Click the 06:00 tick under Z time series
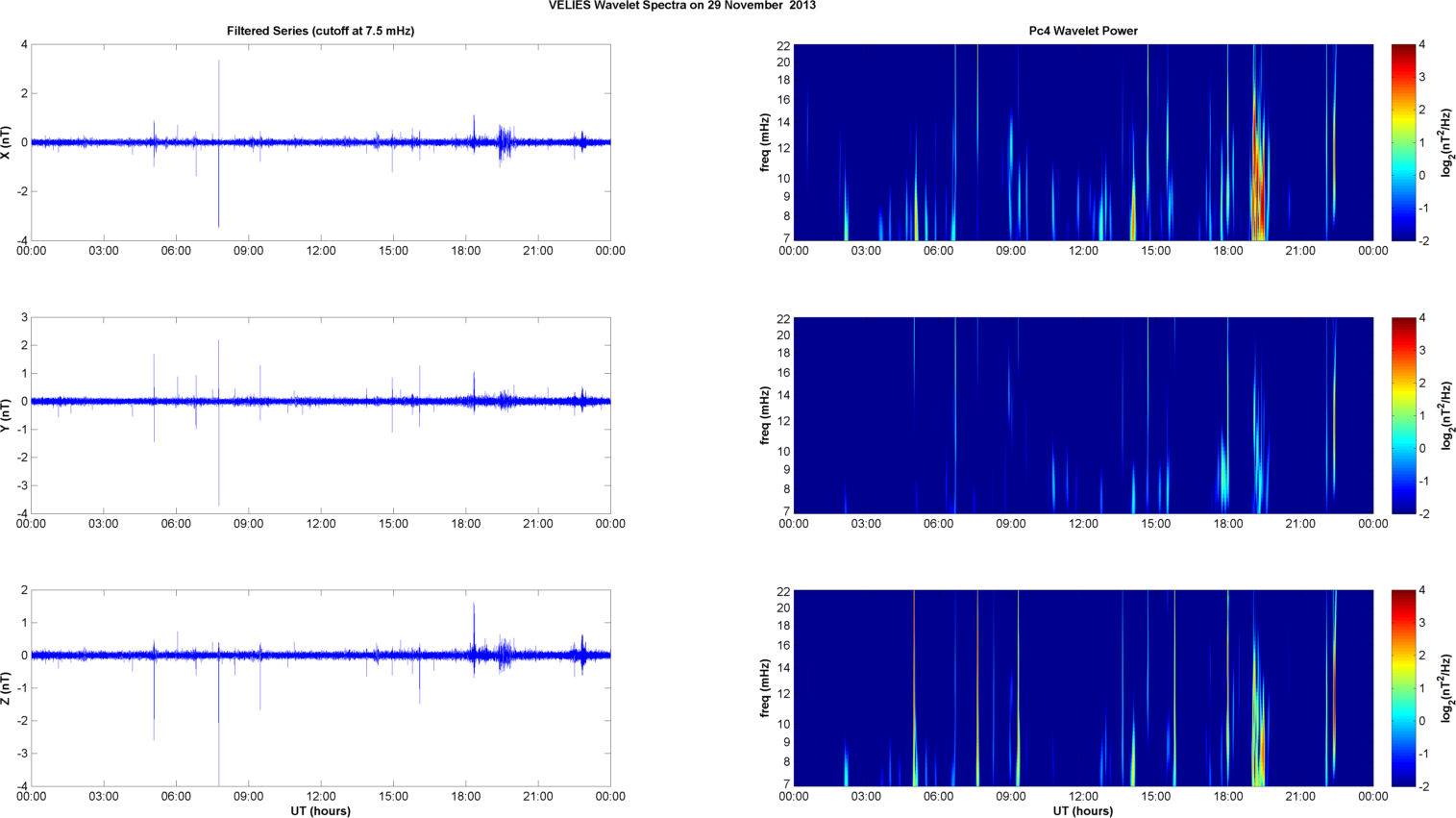 (x=176, y=796)
